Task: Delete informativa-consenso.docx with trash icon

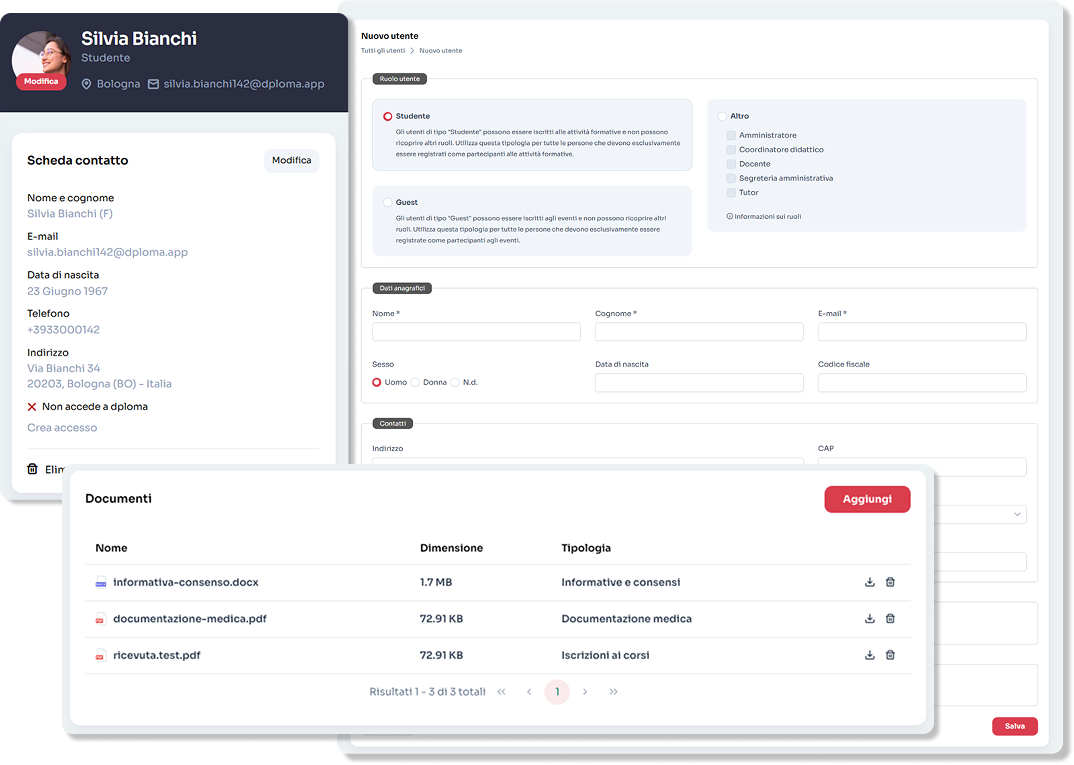Action: 890,582
